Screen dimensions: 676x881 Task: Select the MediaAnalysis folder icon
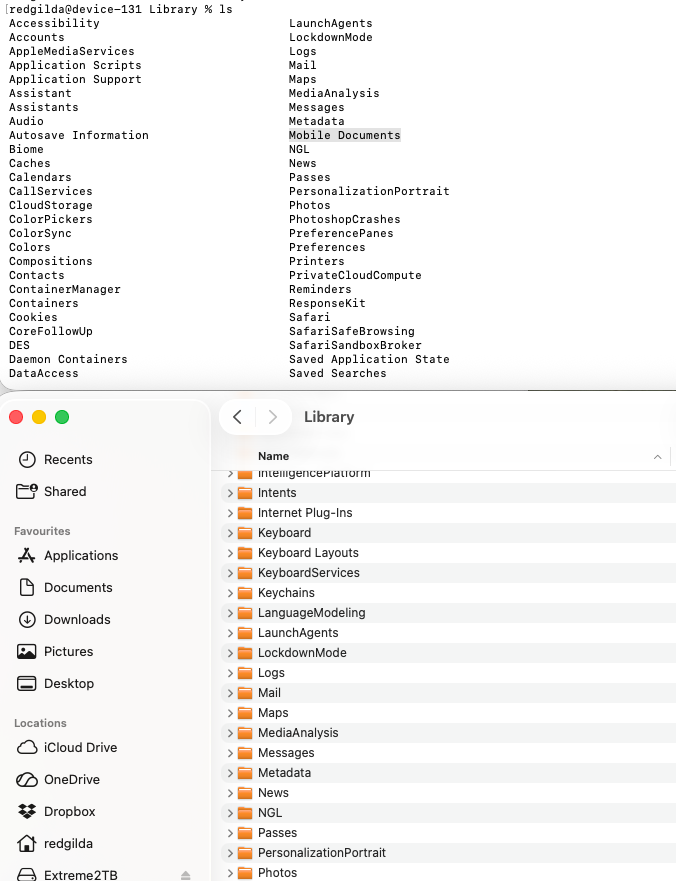coord(245,733)
